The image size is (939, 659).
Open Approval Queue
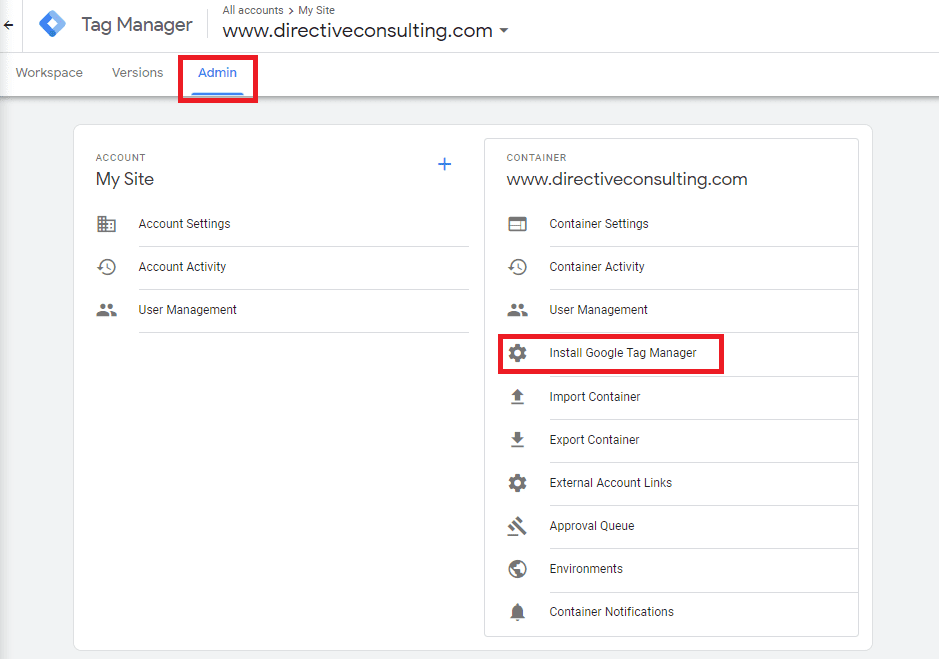coord(592,526)
